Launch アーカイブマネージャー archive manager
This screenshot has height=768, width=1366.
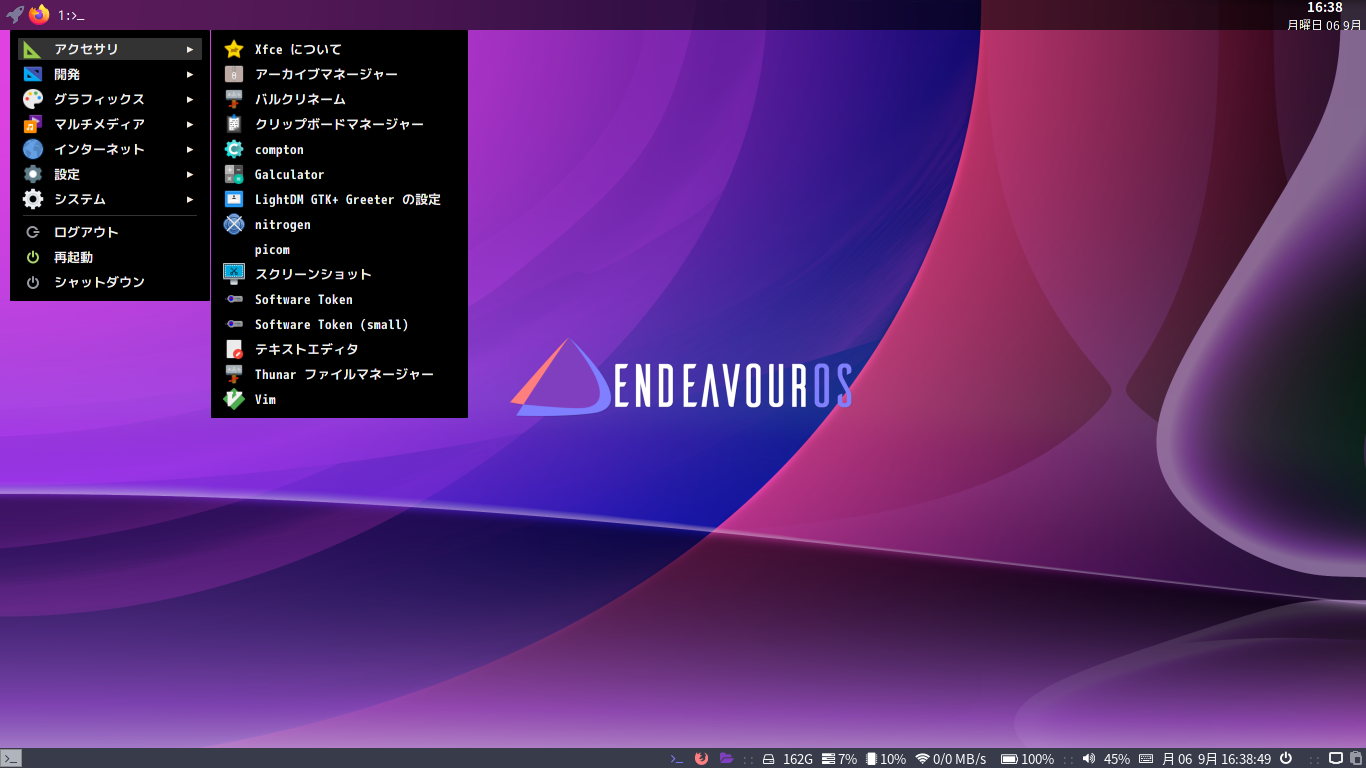click(x=339, y=74)
